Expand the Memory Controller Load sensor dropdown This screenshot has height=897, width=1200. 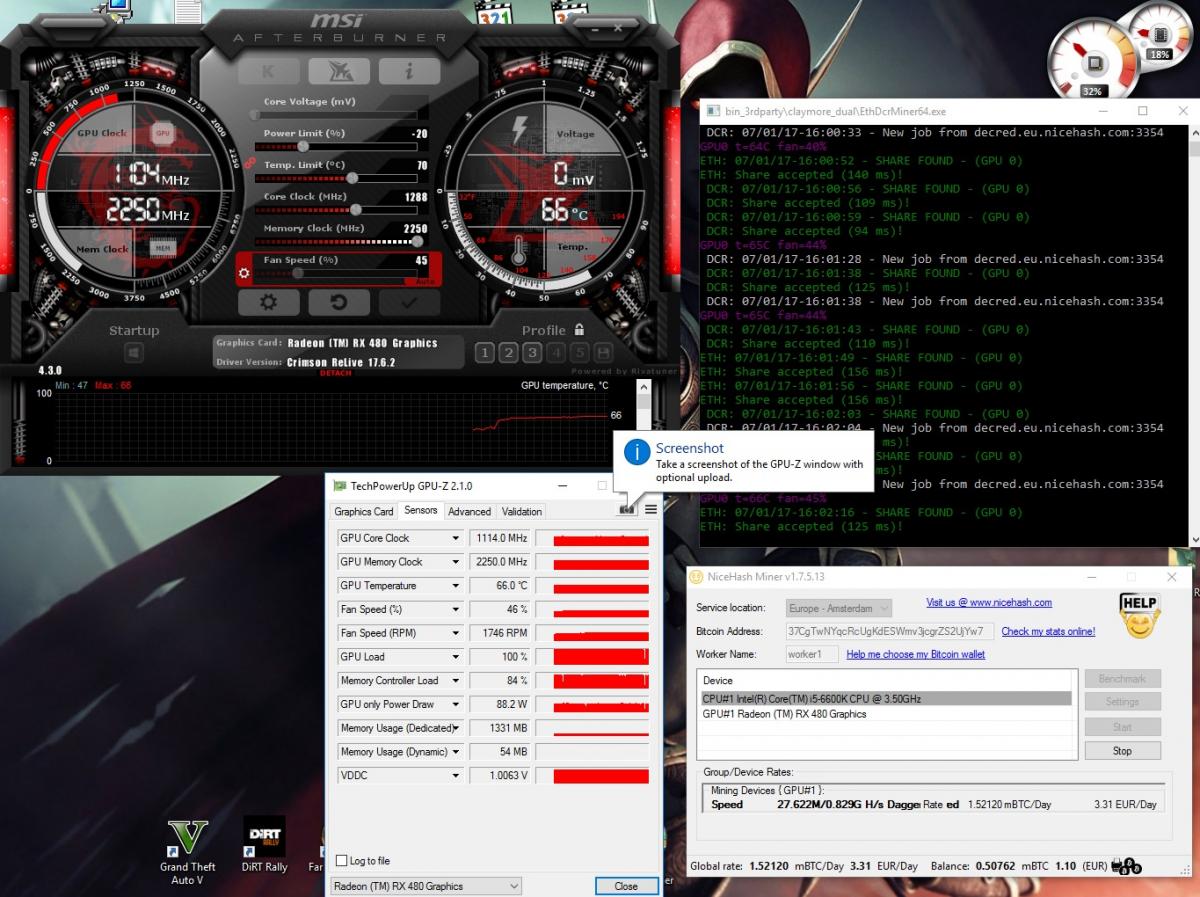click(x=456, y=681)
